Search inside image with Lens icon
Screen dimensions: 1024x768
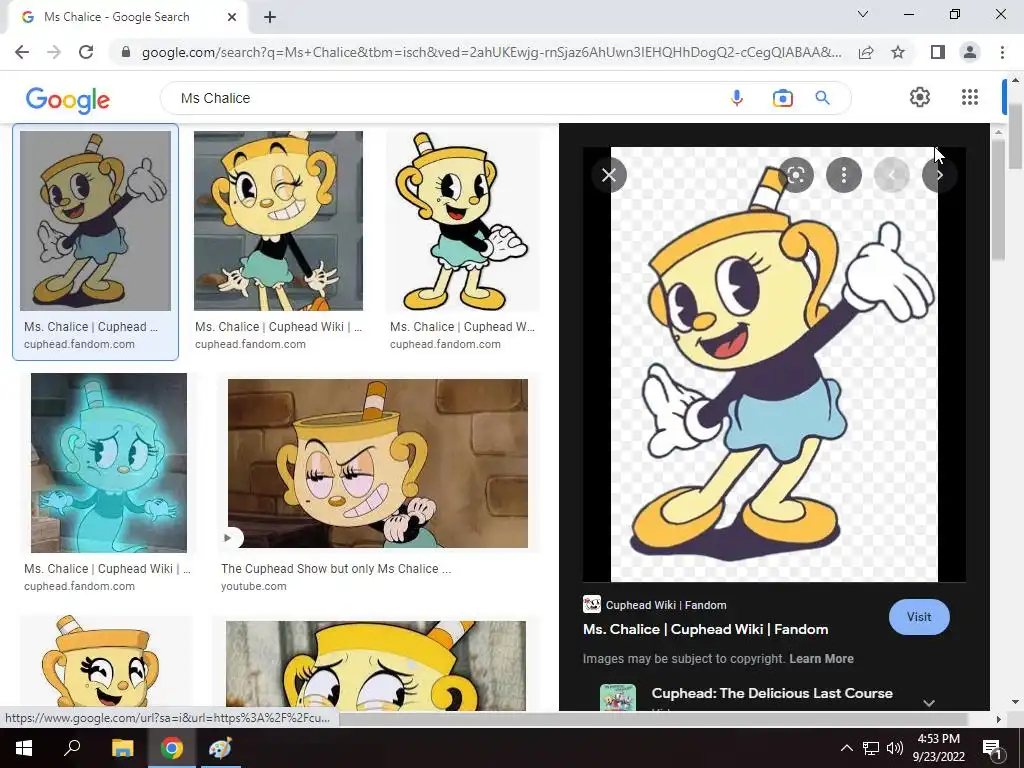(795, 175)
